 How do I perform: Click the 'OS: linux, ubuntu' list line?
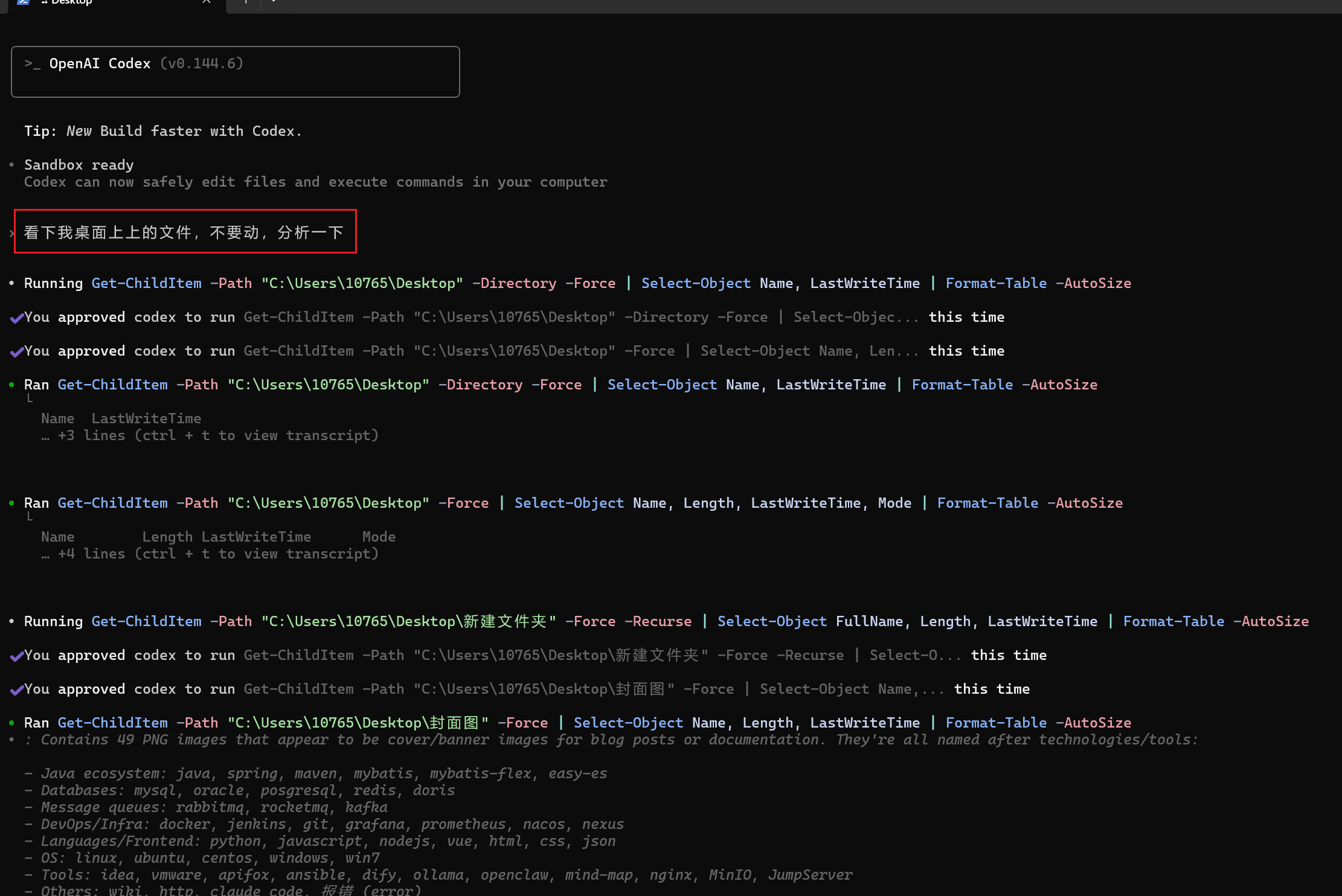point(202,858)
